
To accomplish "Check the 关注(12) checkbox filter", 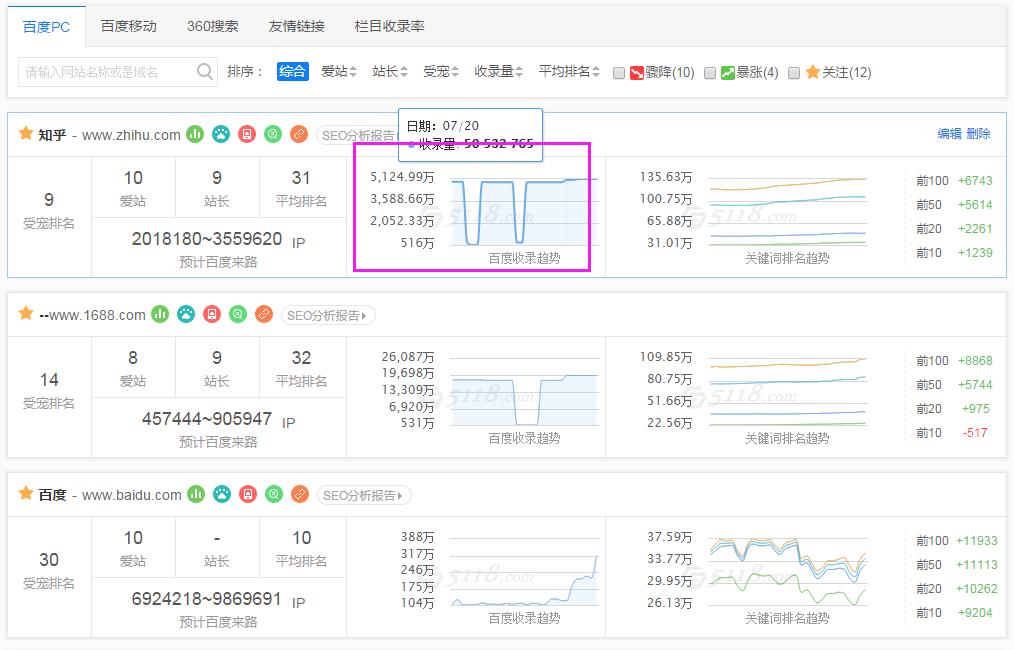I will point(794,72).
